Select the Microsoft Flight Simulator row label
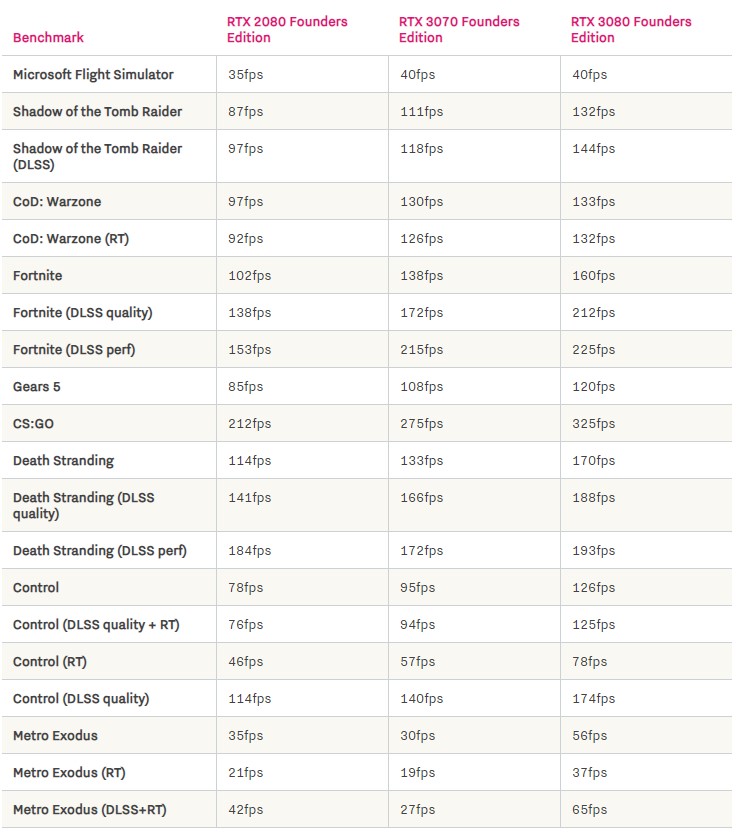 coord(93,74)
